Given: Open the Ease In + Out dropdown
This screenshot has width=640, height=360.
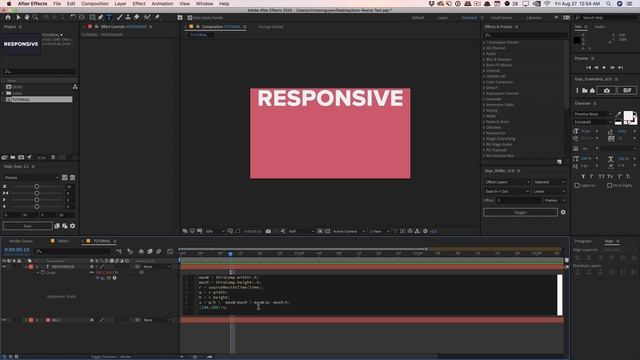Looking at the screenshot, I should (507, 191).
